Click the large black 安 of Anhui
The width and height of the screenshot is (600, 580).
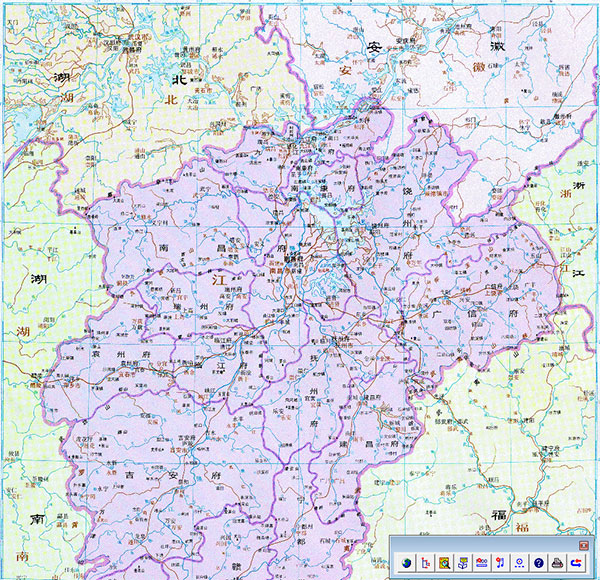click(374, 47)
